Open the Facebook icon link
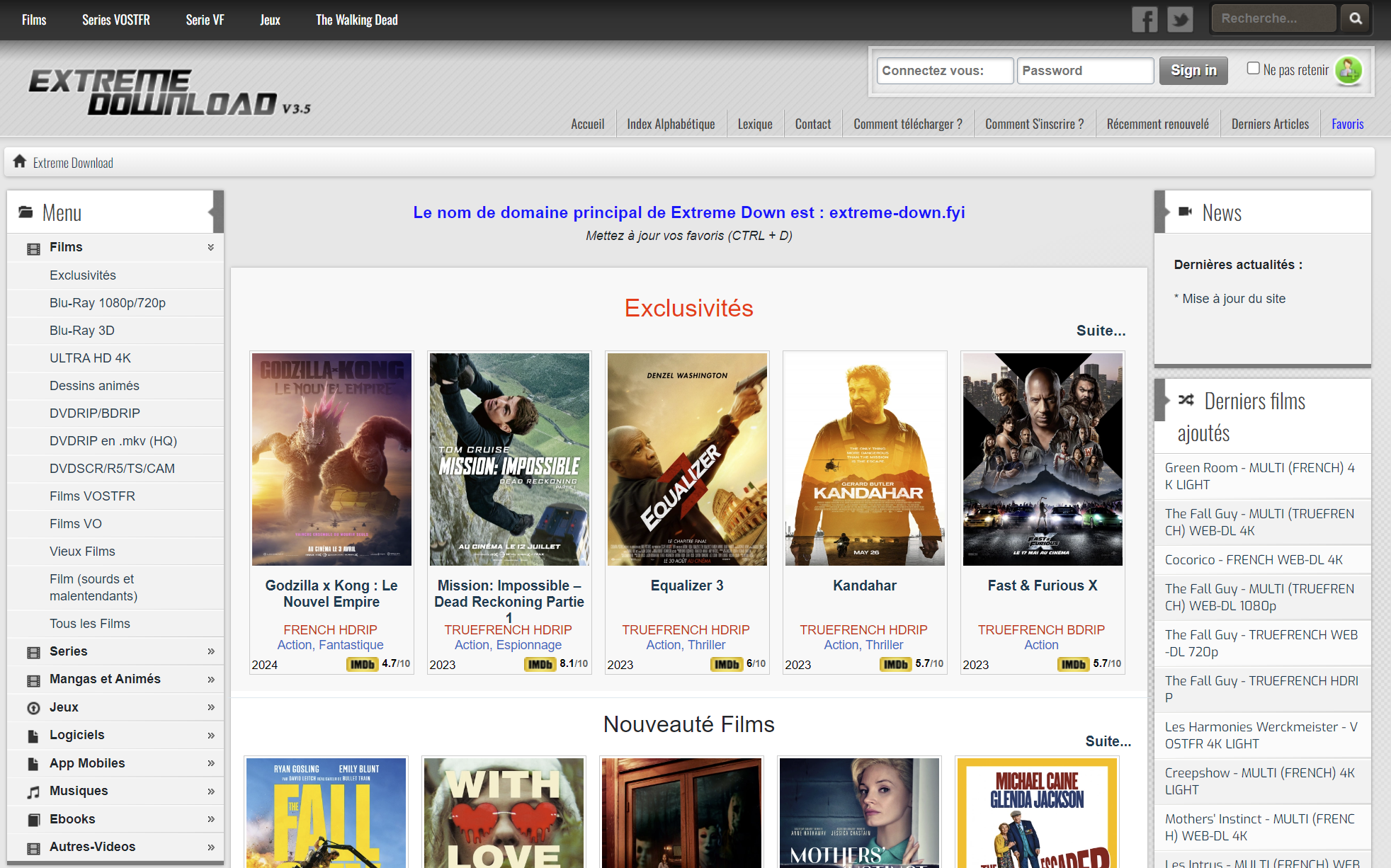 pos(1145,19)
